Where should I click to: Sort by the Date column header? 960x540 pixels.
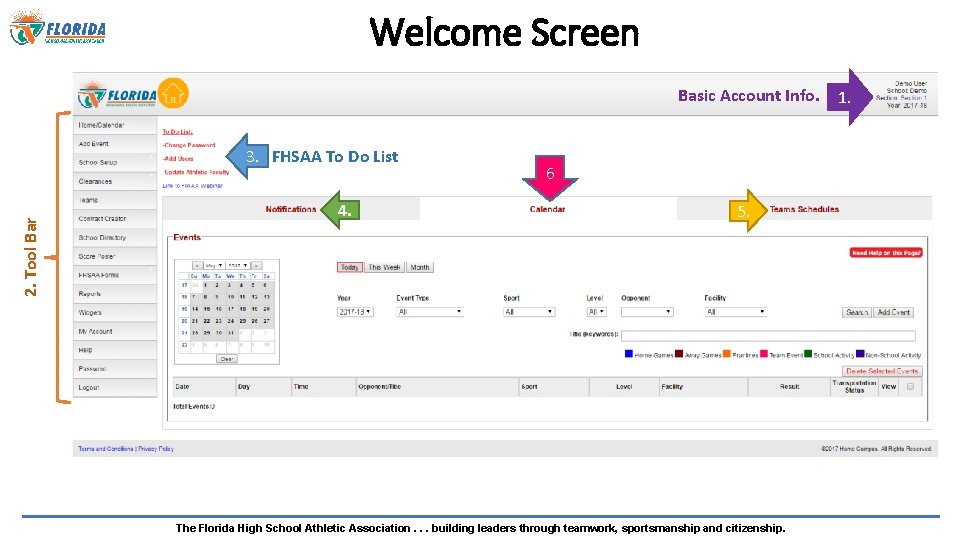pos(204,387)
